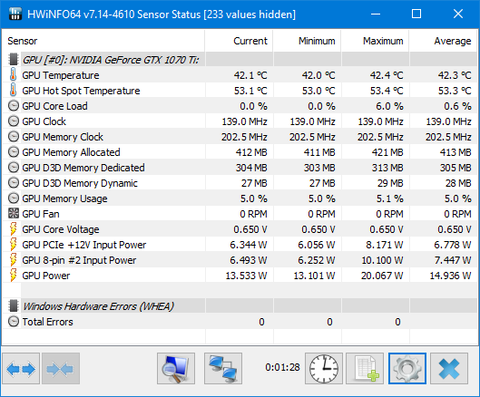This screenshot has height=397, width=480.
Task: Close sensors with the blue X button
Action: point(449,369)
